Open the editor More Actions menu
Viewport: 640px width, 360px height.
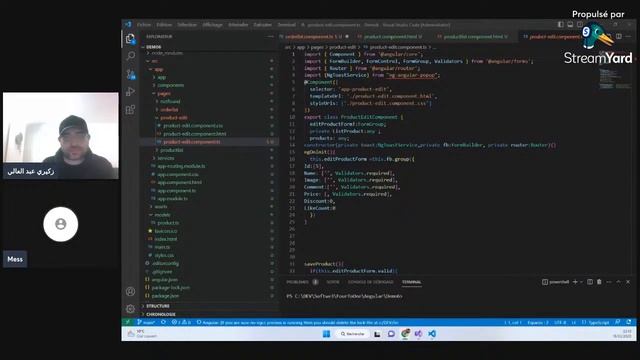click(x=628, y=36)
